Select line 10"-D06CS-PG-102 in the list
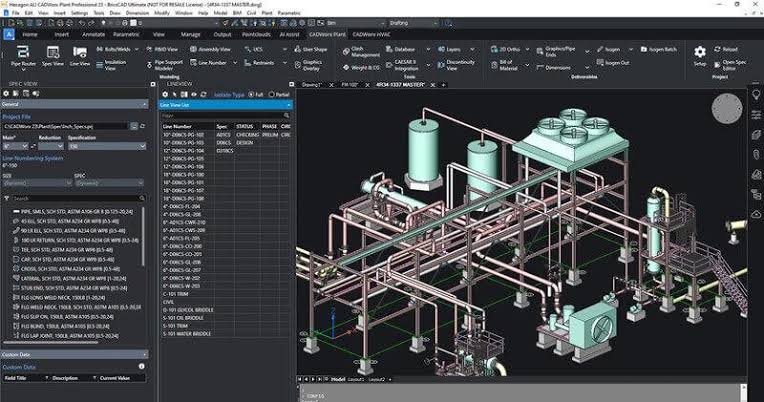 (x=183, y=135)
